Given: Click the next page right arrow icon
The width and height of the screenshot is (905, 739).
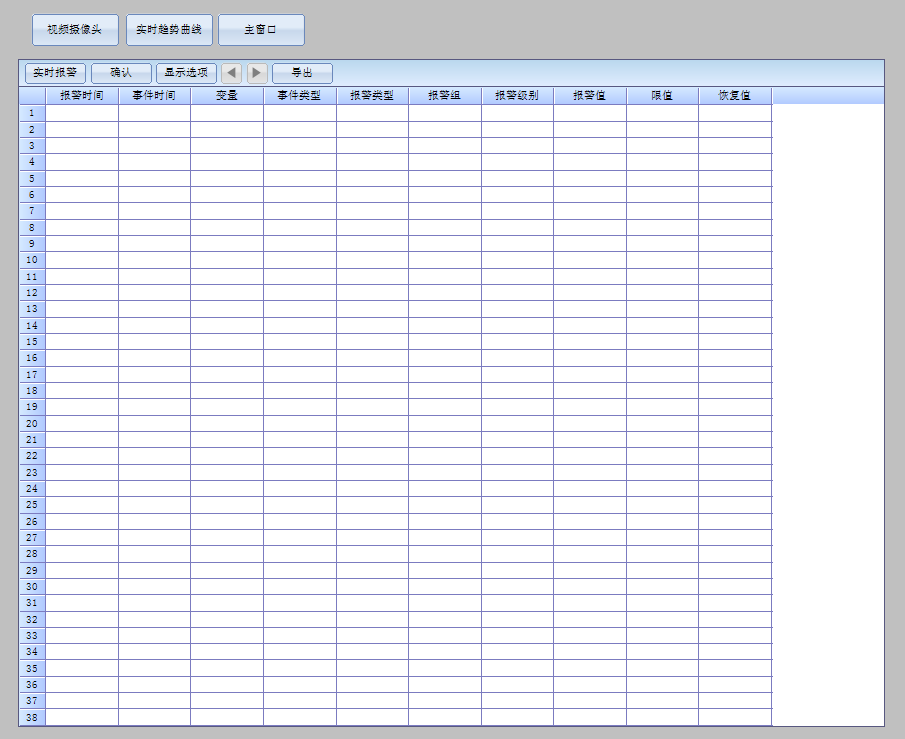Looking at the screenshot, I should 257,73.
